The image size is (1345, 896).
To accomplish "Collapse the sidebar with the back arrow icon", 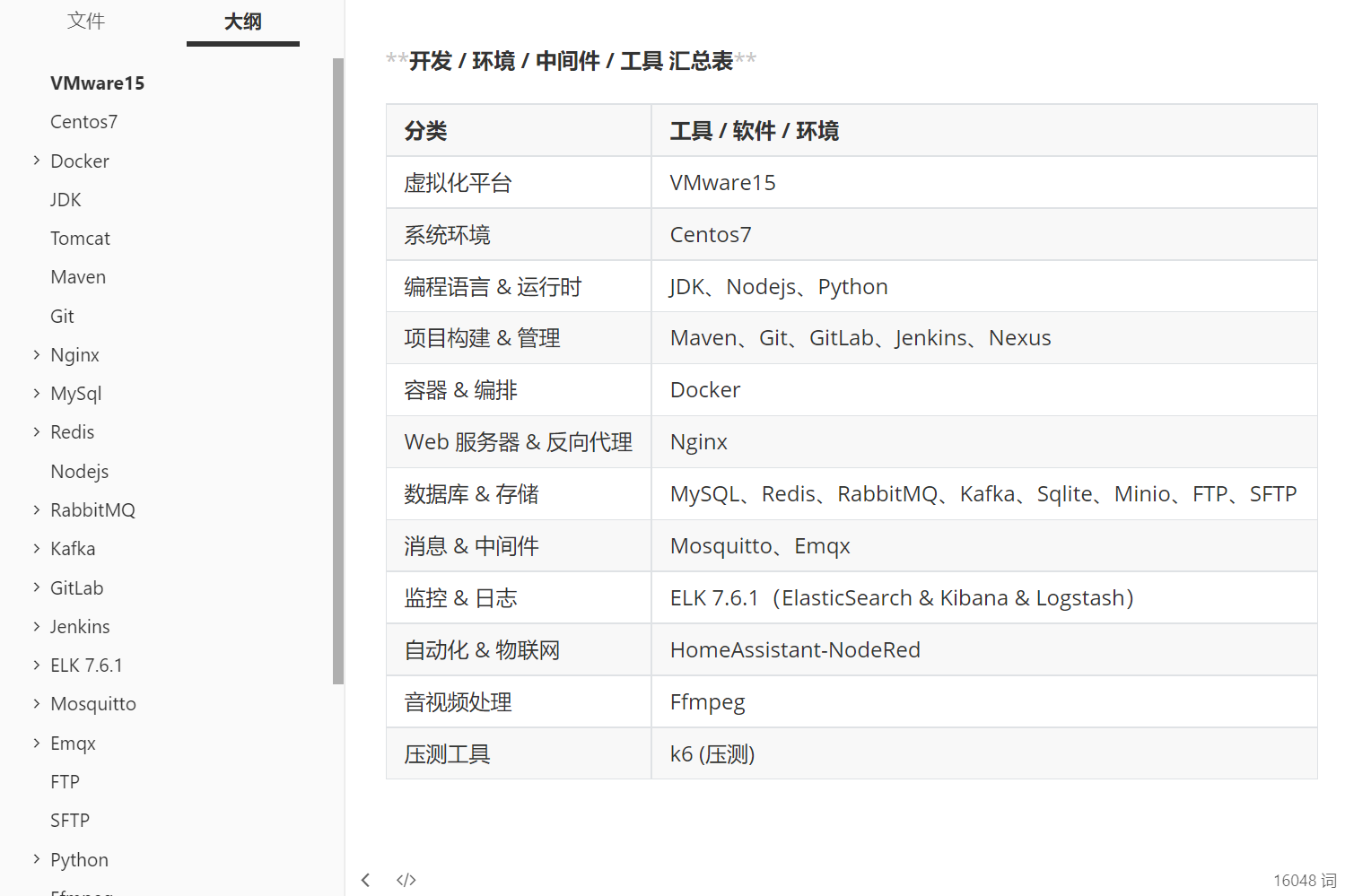I will point(366,880).
